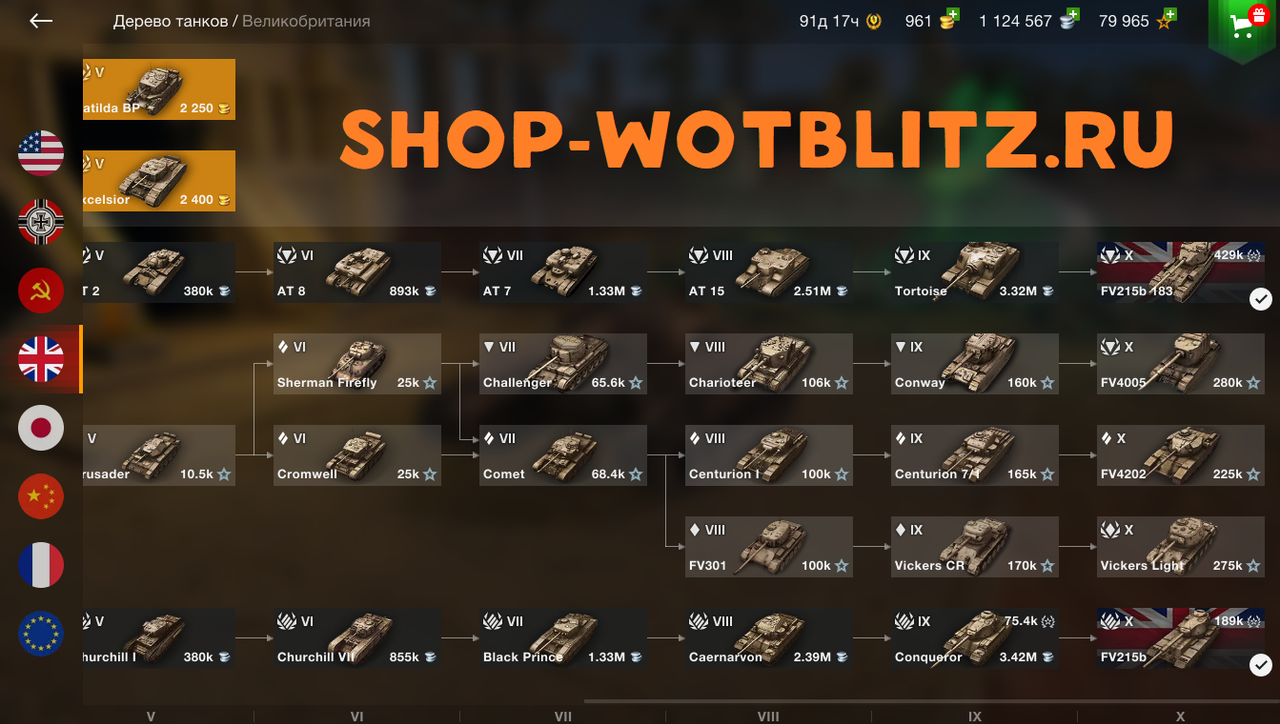Select the USSR nation flag
The width and height of the screenshot is (1280, 724).
41,291
